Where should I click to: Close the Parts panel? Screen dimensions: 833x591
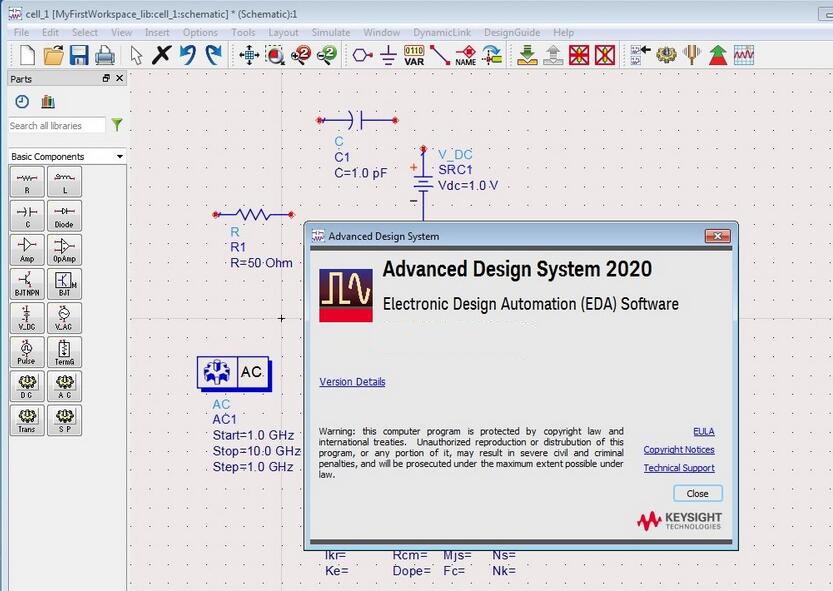pos(120,78)
